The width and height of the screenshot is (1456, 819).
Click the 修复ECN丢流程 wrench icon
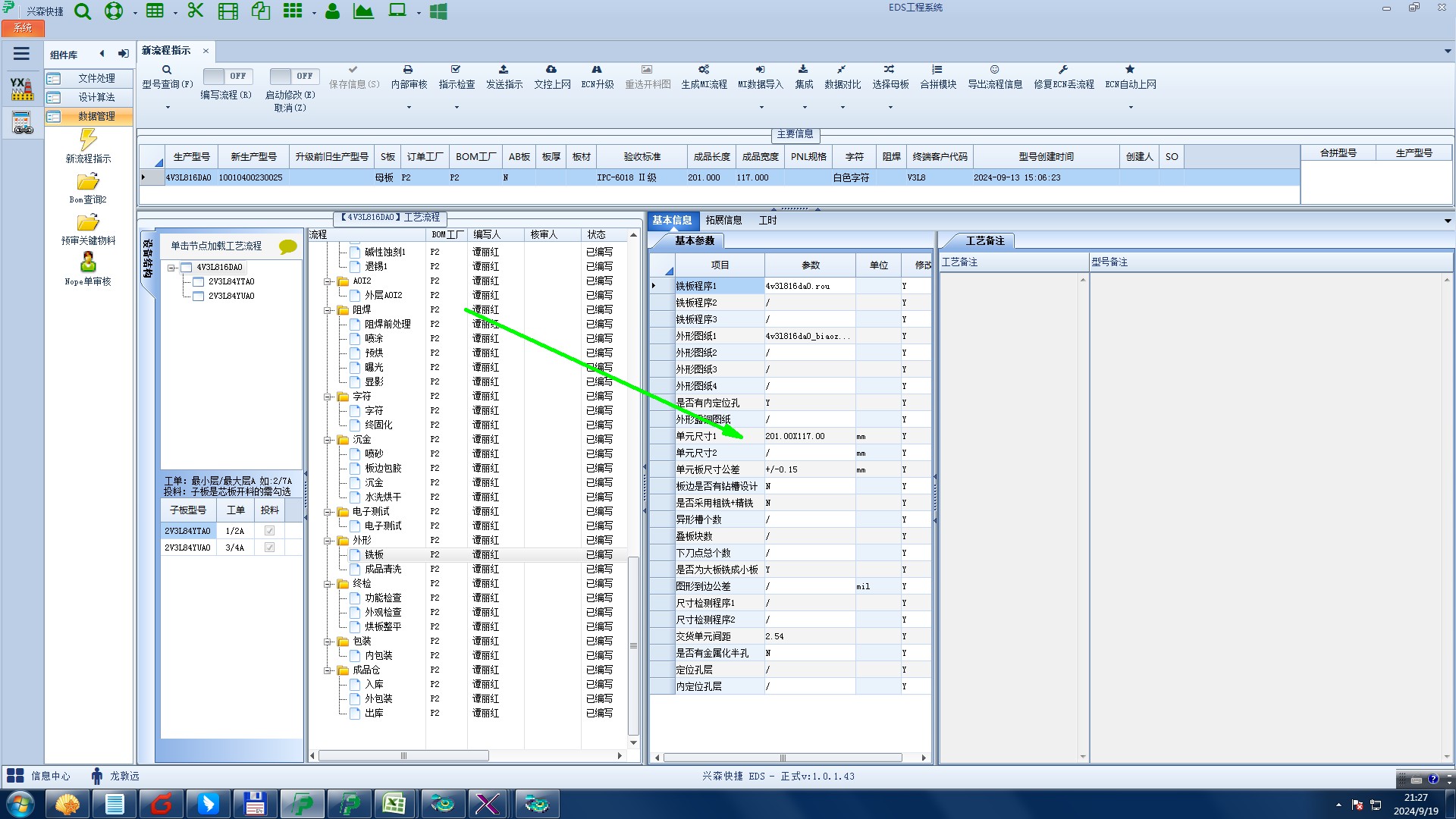[1063, 70]
